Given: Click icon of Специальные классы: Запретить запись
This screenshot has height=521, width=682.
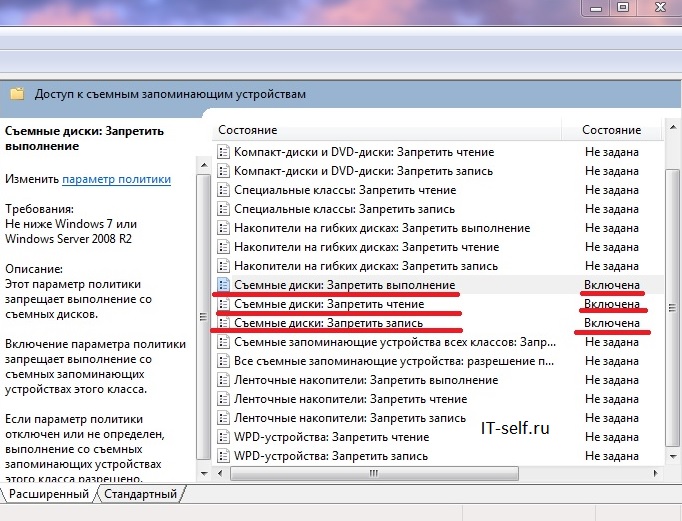Looking at the screenshot, I should (x=223, y=209).
